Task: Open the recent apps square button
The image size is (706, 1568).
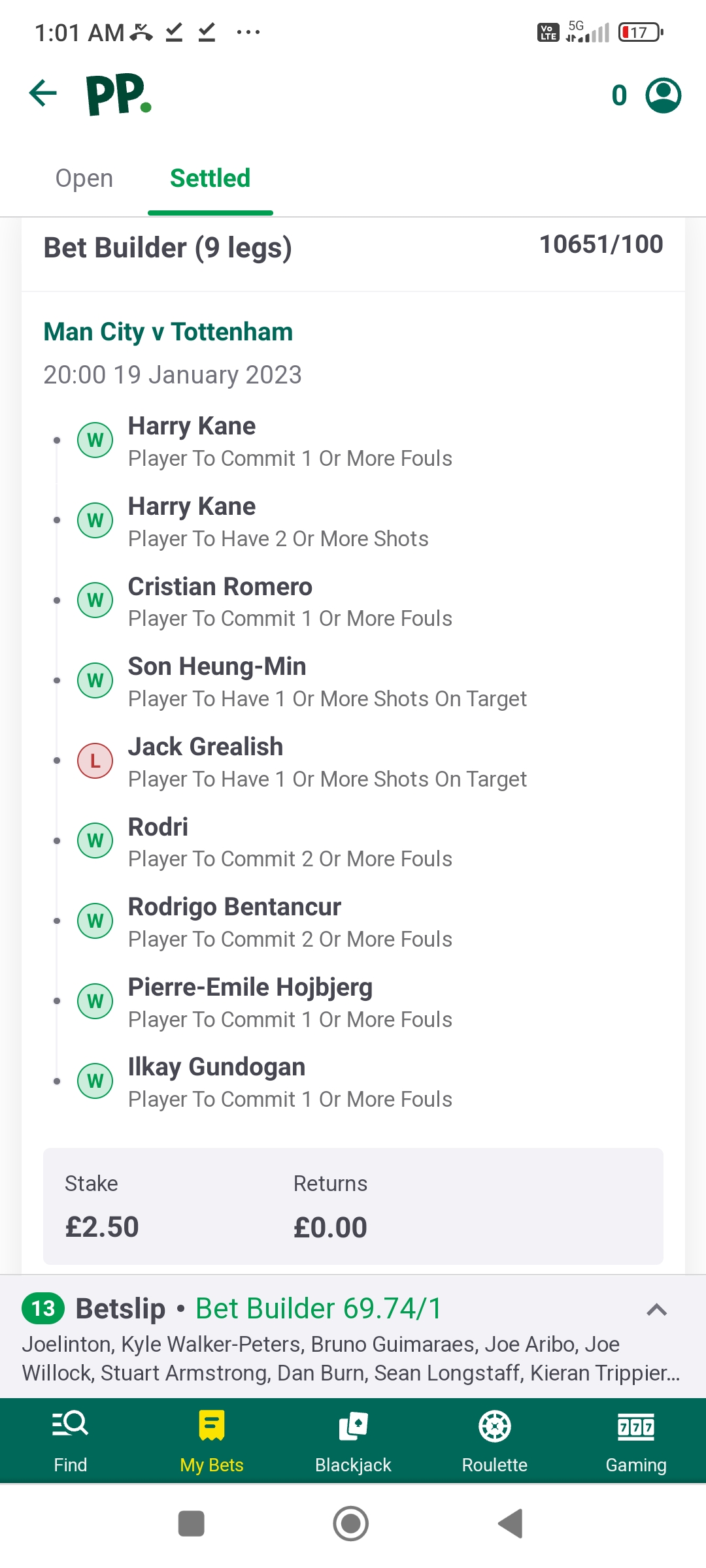Action: pyautogui.click(x=191, y=1524)
